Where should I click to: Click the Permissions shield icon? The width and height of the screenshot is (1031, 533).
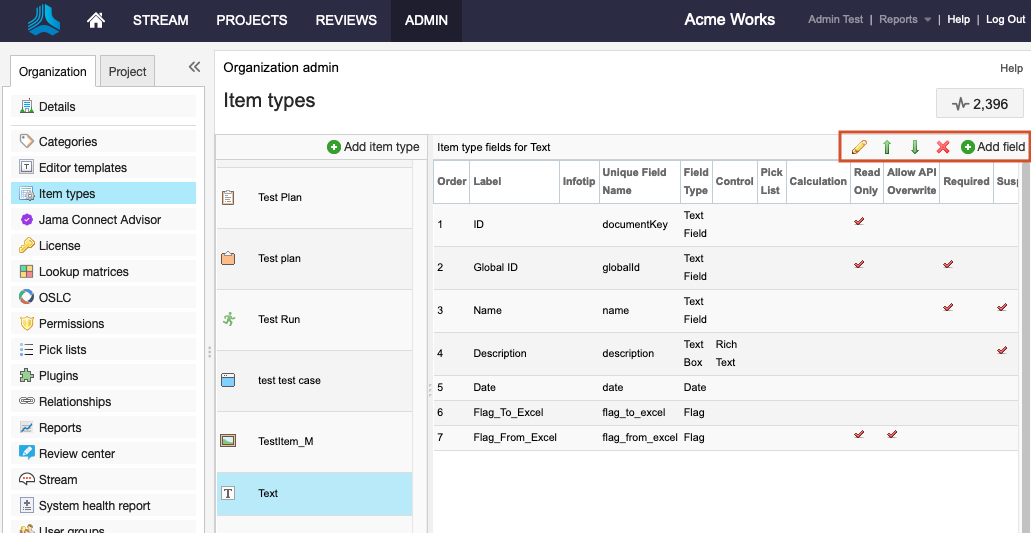tap(26, 323)
